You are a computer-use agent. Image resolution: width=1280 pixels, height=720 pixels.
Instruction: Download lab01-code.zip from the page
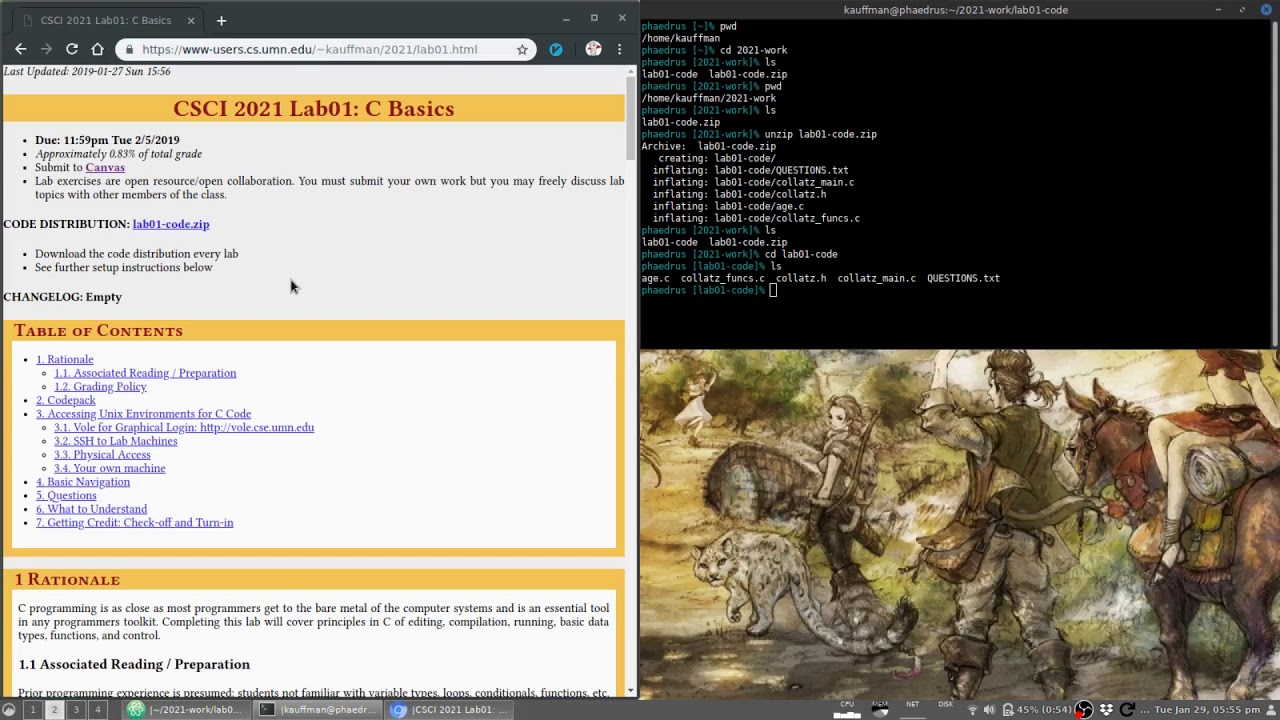(x=171, y=224)
